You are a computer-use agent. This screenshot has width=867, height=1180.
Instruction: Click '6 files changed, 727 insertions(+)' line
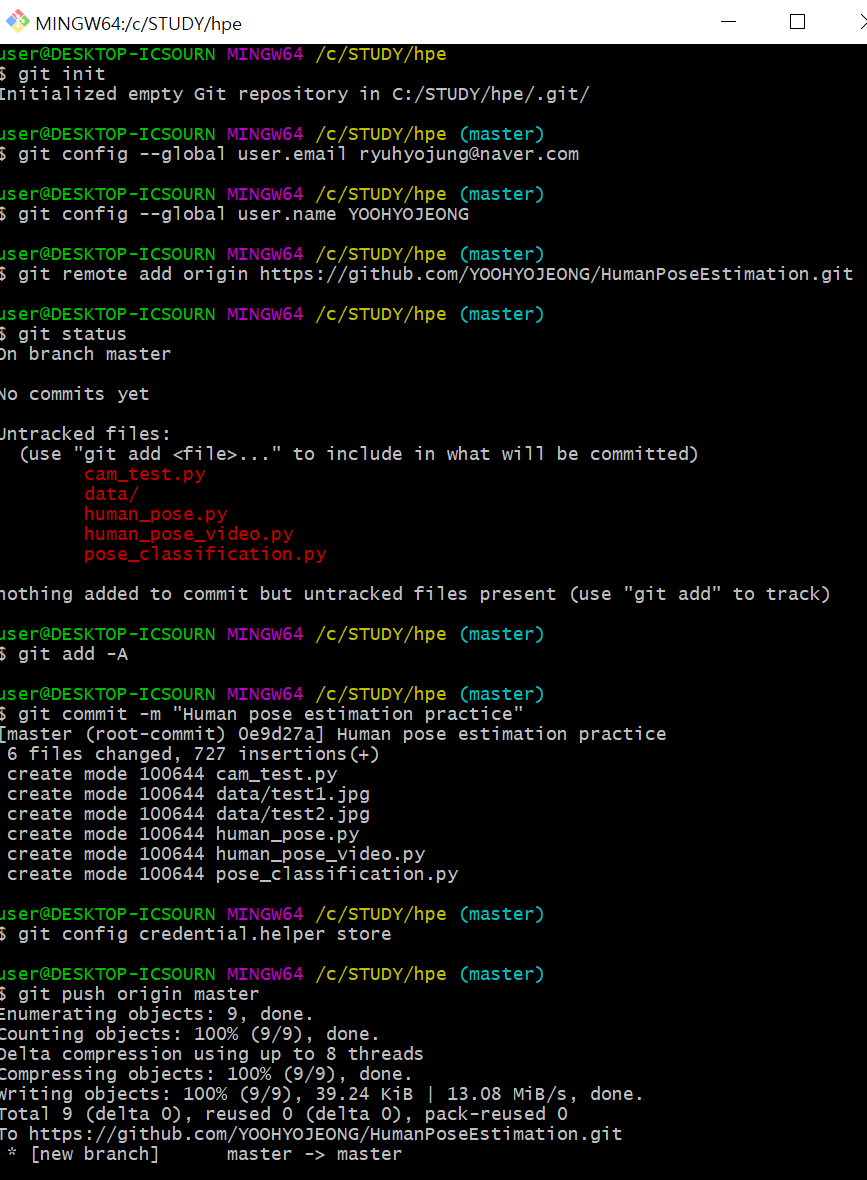click(x=193, y=754)
